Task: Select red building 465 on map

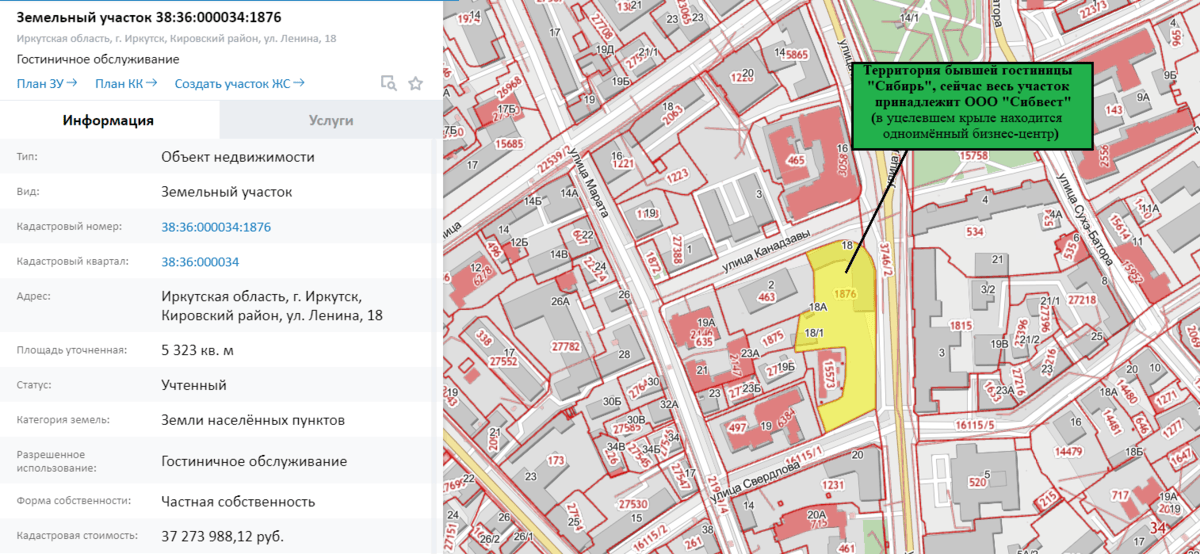Action: pyautogui.click(x=797, y=160)
